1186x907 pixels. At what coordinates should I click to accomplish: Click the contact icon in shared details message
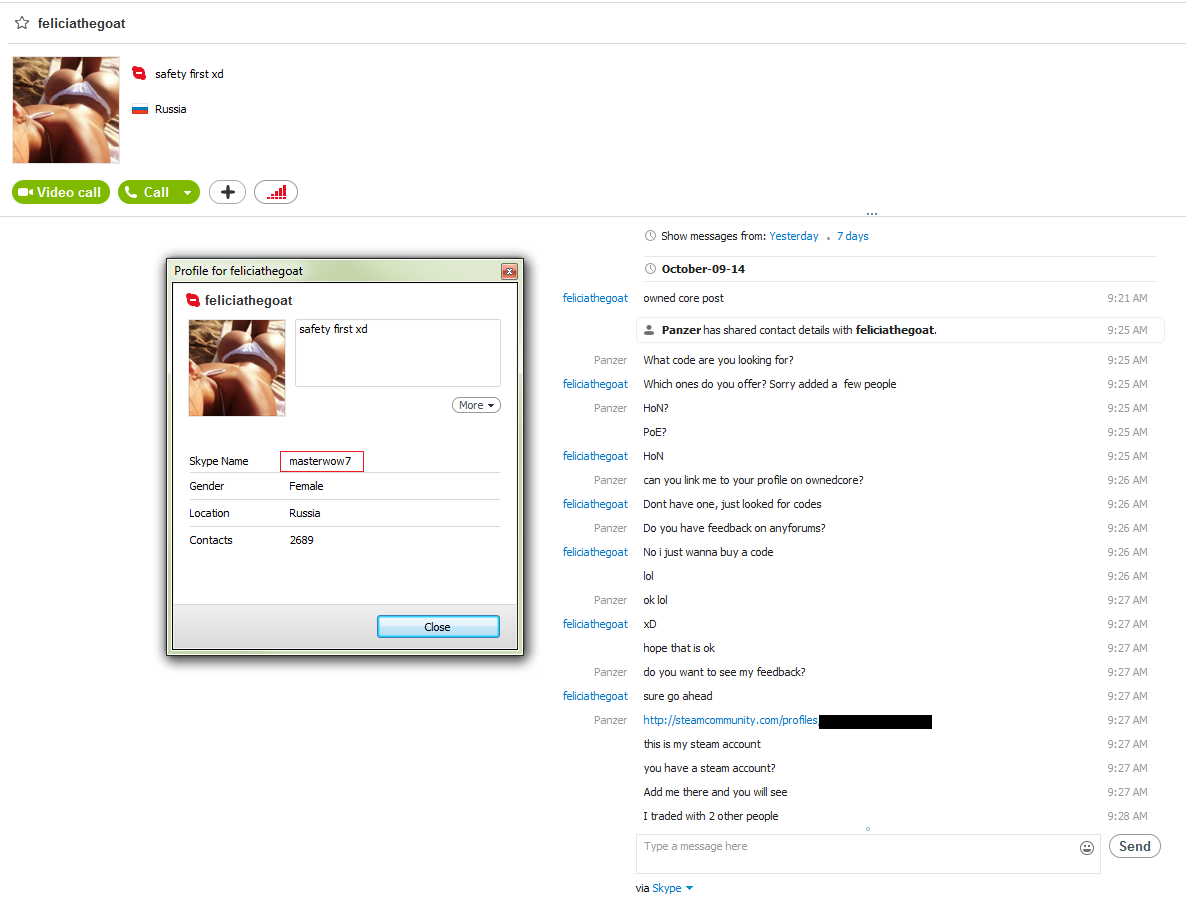click(x=649, y=330)
